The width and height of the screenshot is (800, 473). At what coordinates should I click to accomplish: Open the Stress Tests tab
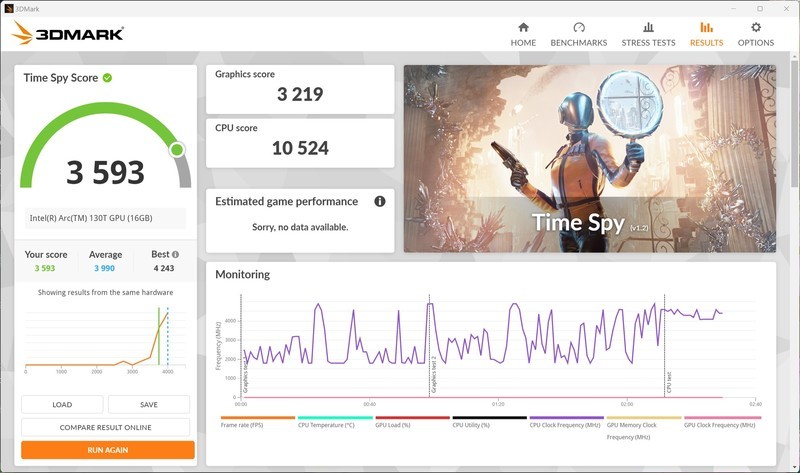click(648, 35)
